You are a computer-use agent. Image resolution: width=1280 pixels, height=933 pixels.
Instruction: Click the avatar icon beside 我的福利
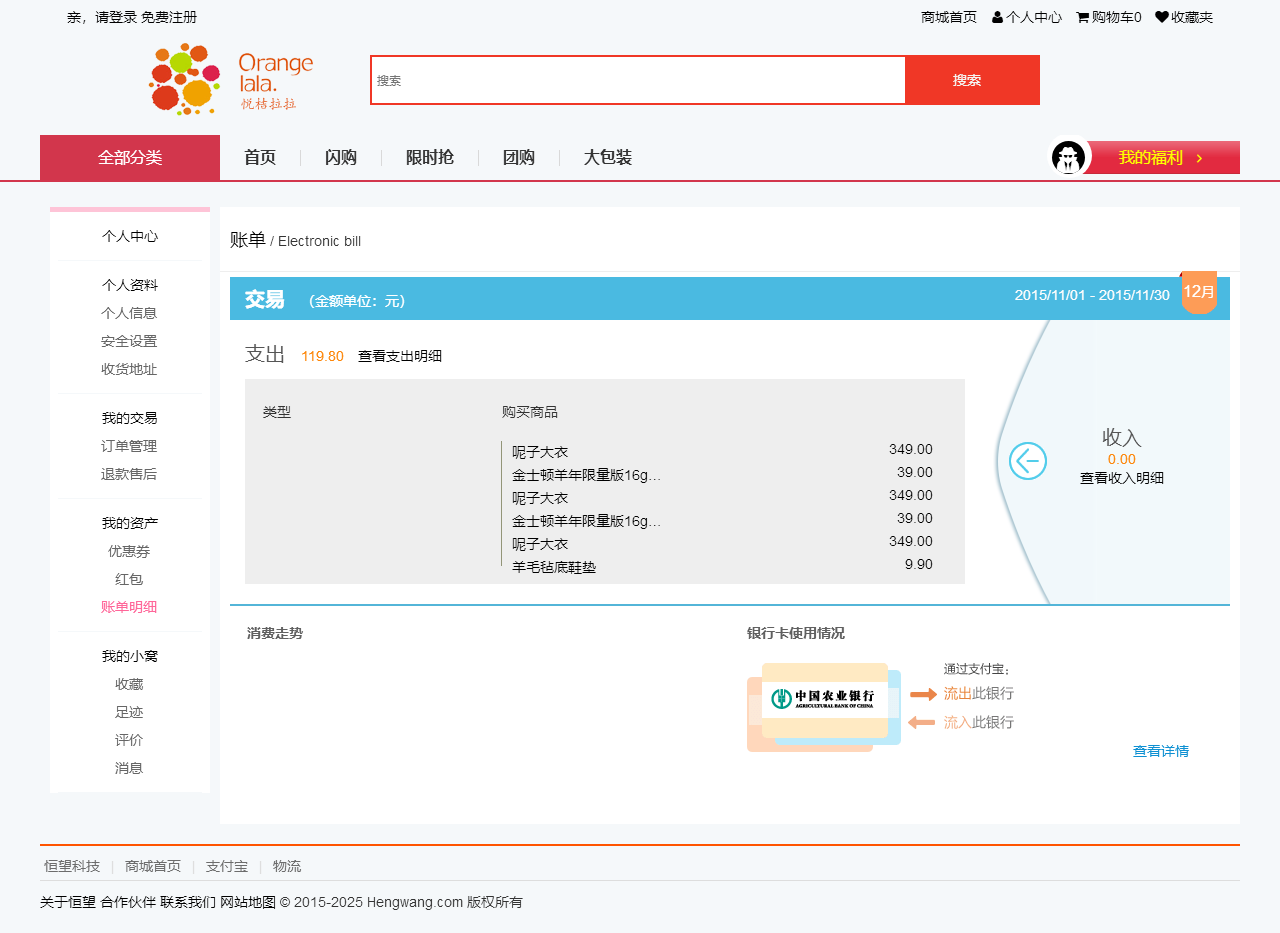[x=1068, y=158]
